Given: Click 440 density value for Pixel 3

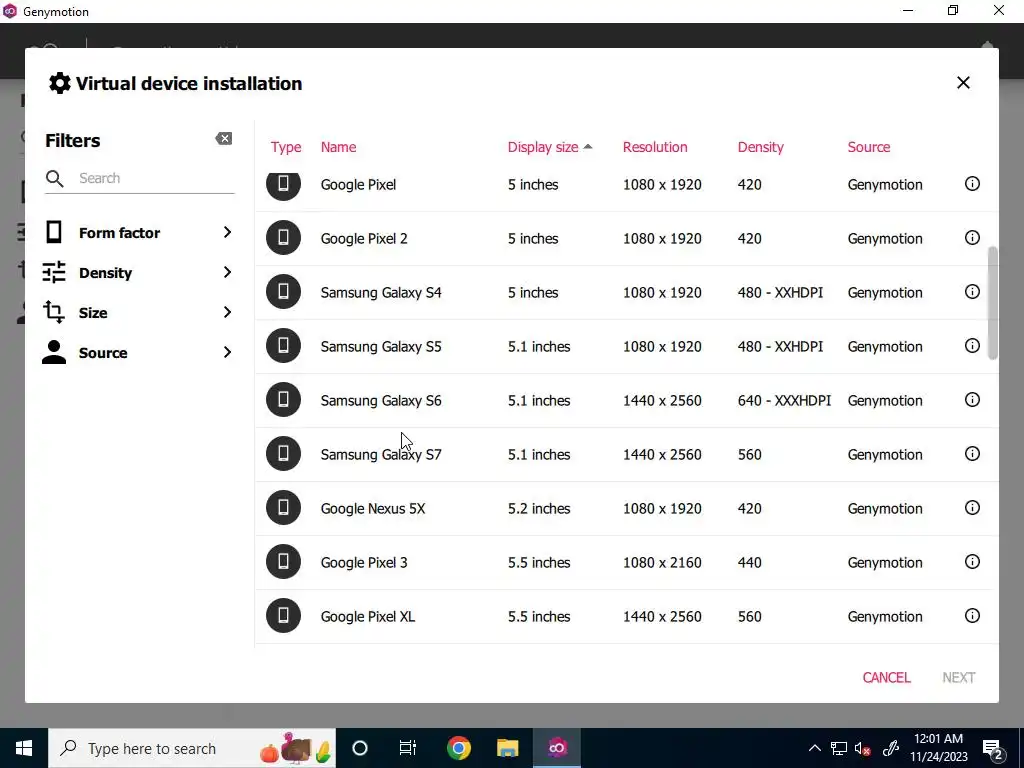Looking at the screenshot, I should pyautogui.click(x=750, y=562).
